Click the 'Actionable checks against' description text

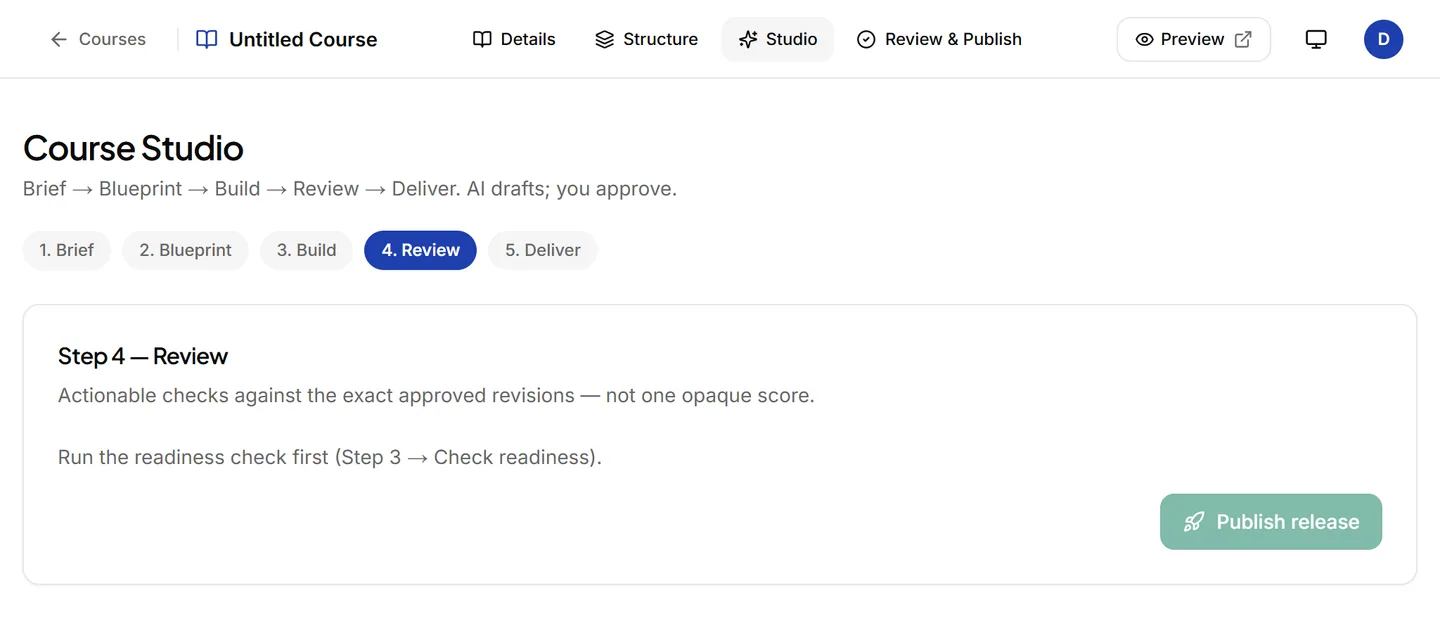click(436, 395)
